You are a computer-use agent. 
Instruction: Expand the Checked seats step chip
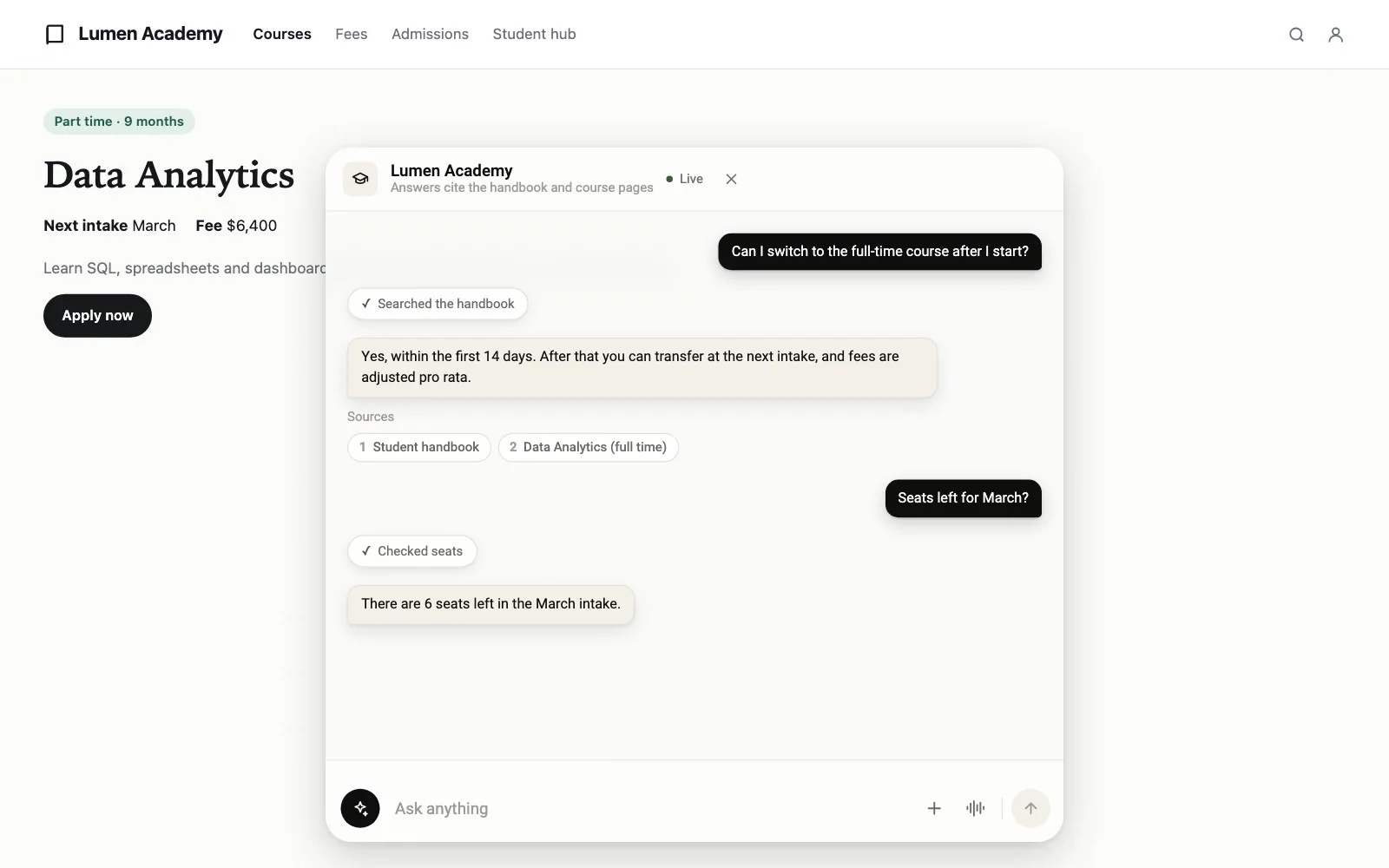coord(412,551)
